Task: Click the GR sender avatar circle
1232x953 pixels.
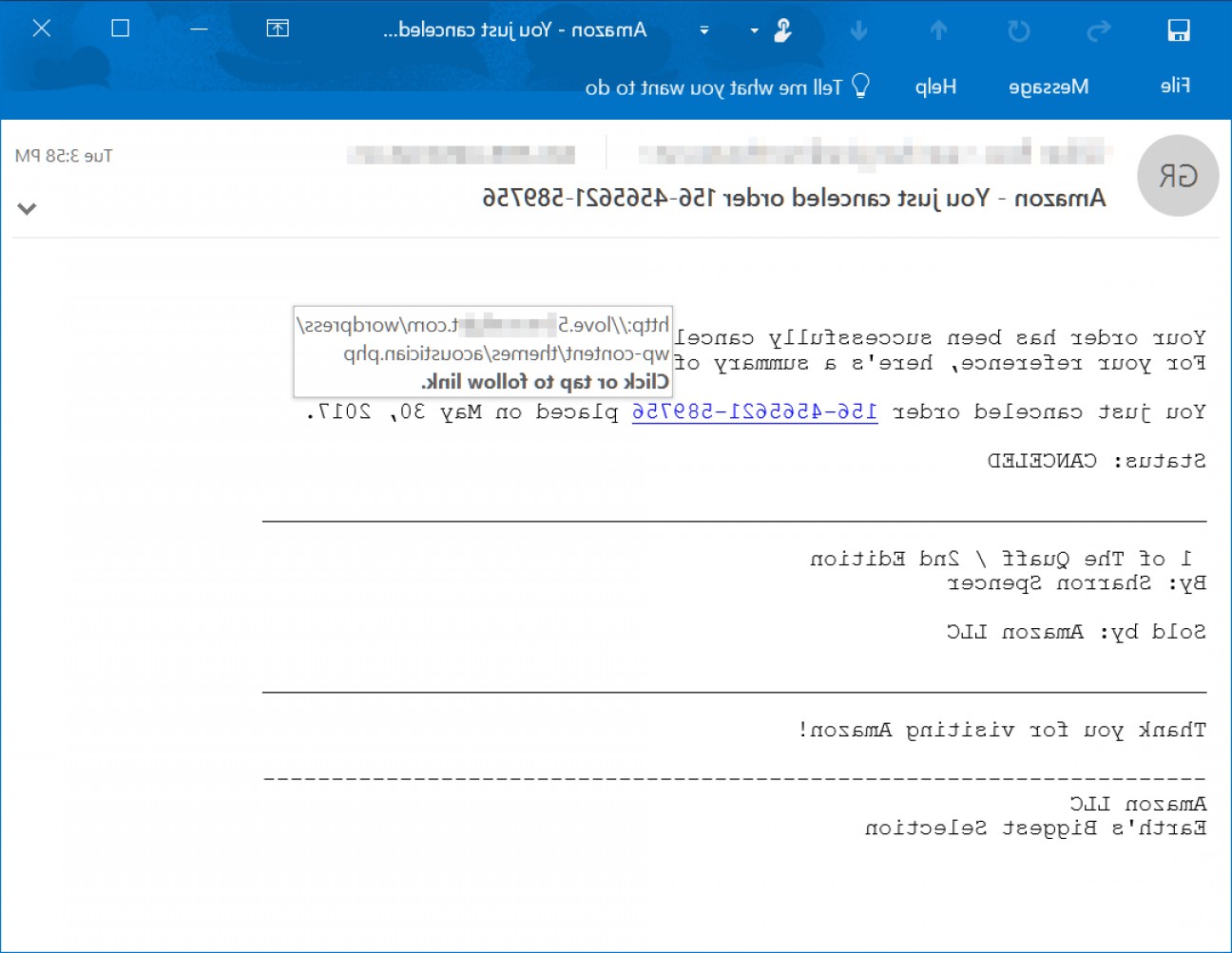Action: point(1177,176)
